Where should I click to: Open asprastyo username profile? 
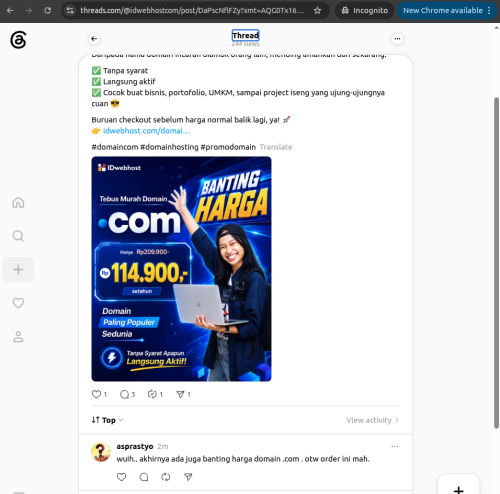(x=135, y=446)
